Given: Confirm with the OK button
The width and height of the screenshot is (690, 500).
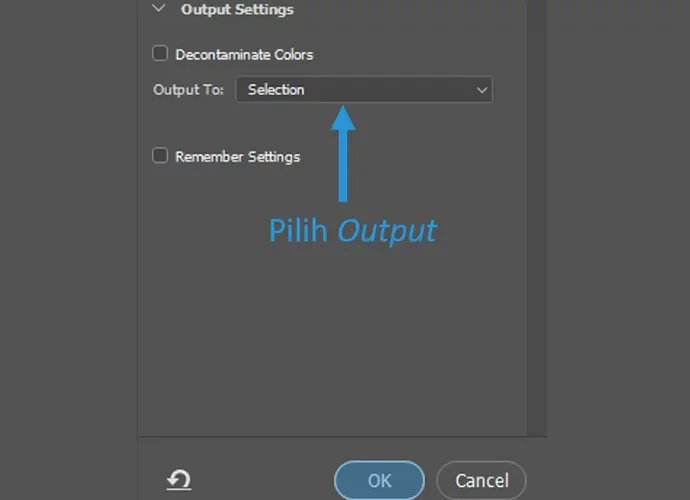Looking at the screenshot, I should (379, 480).
